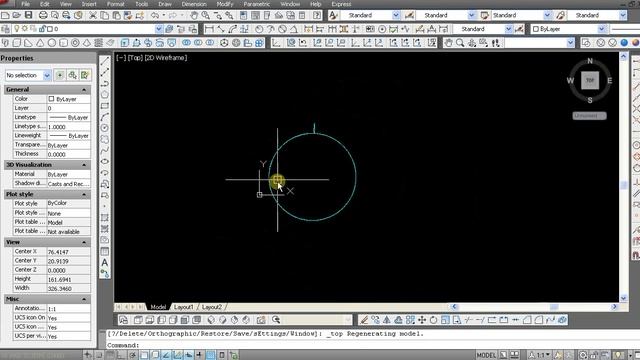Screen dimensions: 640x360
Task: Switch to the Layout1 tab
Action: click(183, 307)
